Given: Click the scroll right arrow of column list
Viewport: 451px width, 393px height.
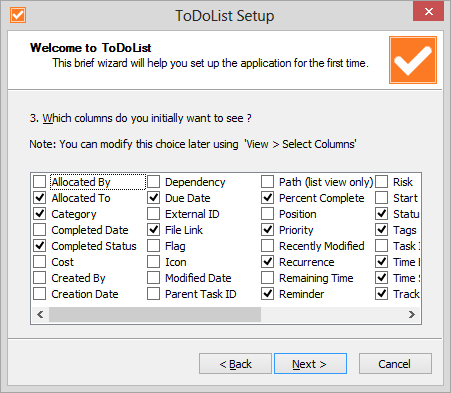Looking at the screenshot, I should coord(412,314).
